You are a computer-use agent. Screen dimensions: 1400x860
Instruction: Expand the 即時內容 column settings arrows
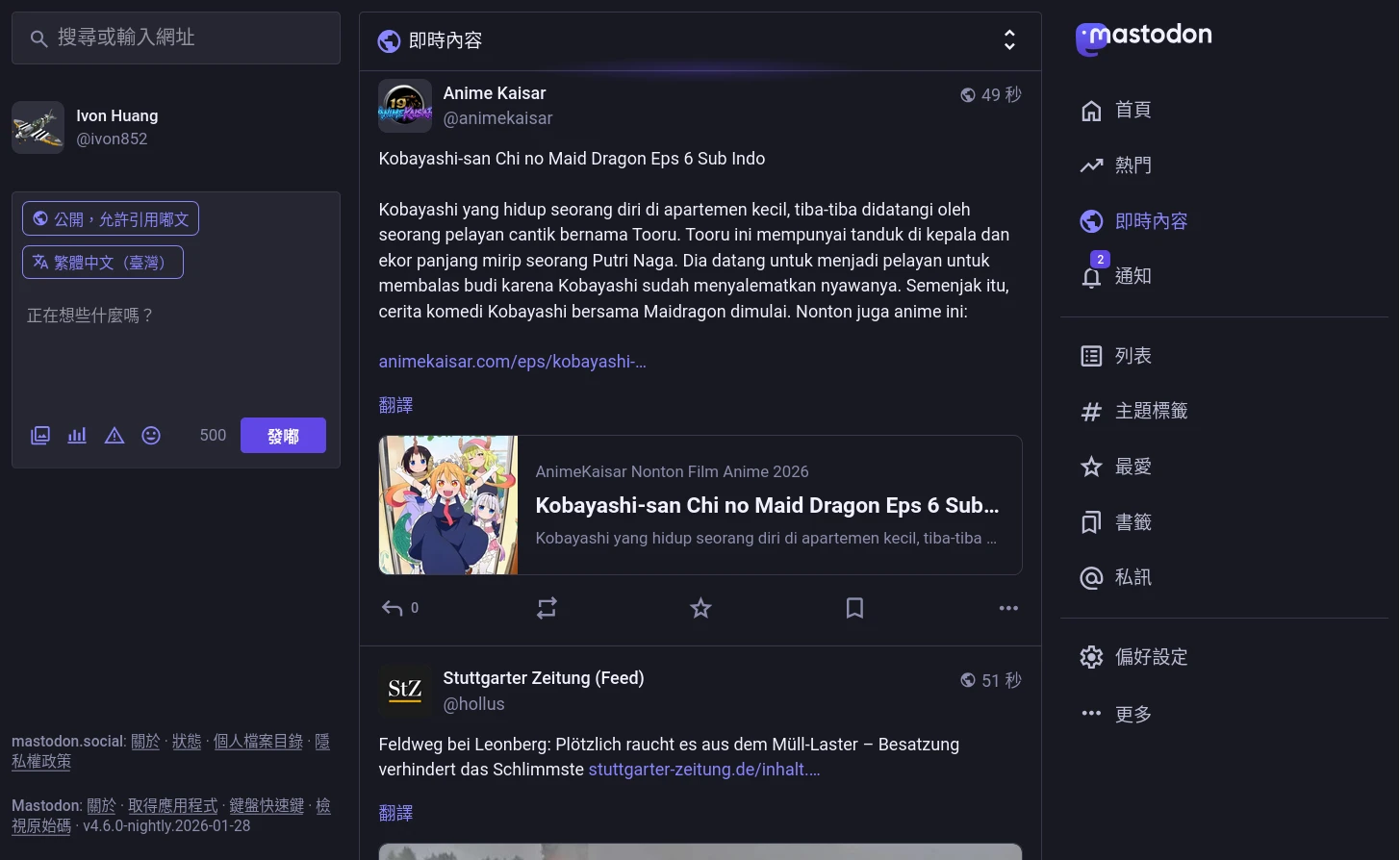(1009, 40)
